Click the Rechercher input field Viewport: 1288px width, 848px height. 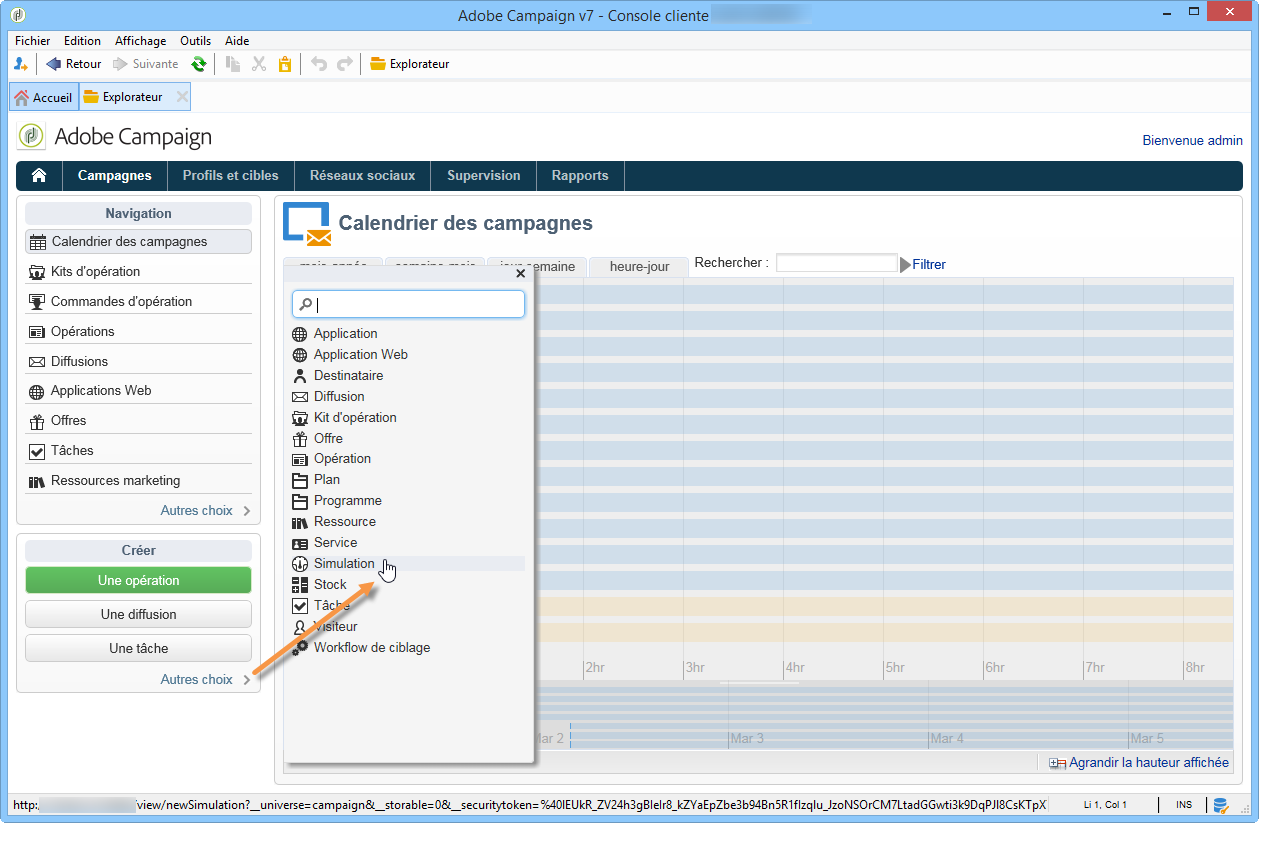tap(836, 264)
